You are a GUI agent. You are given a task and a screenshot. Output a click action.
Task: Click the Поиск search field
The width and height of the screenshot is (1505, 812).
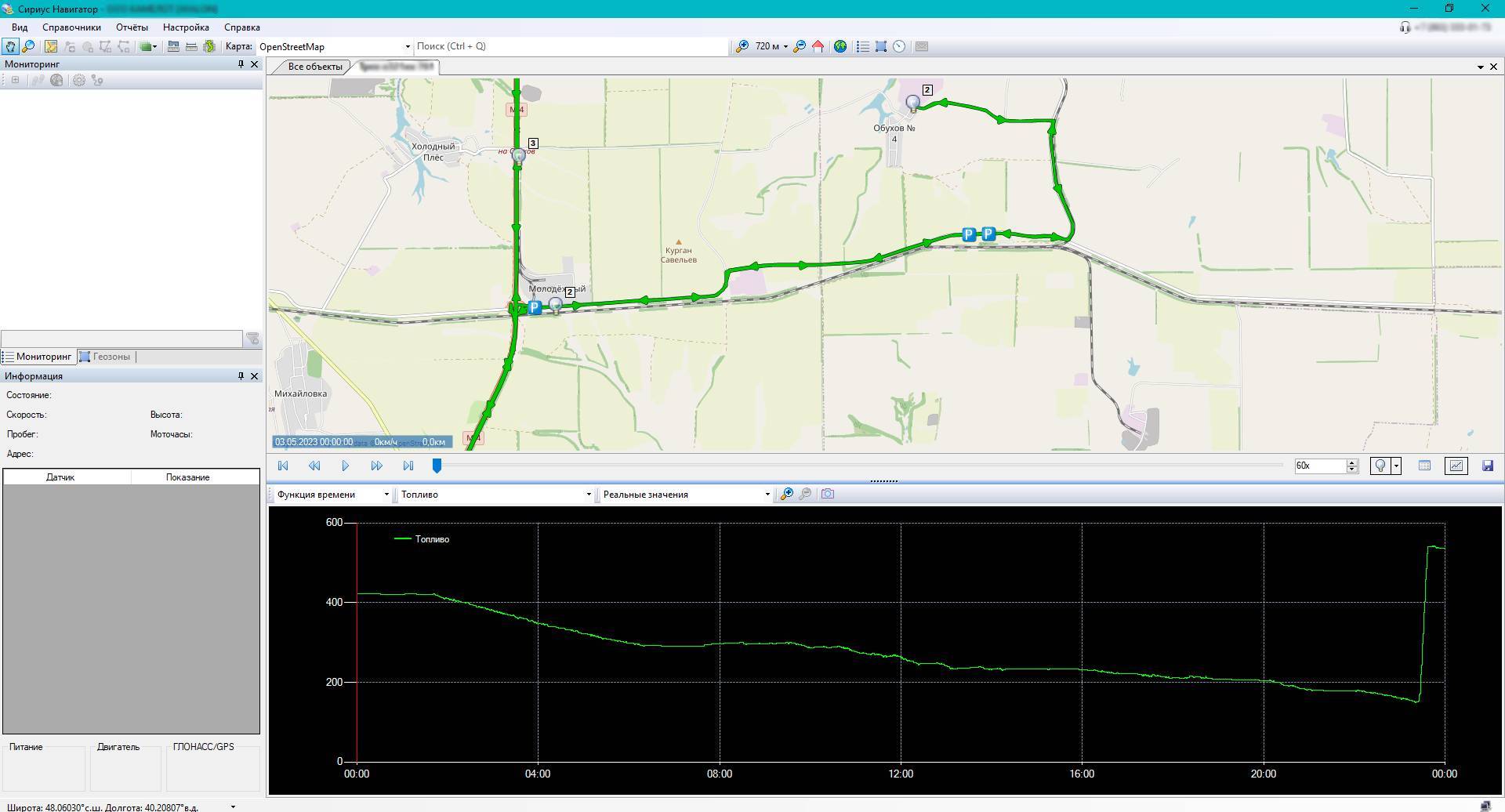point(571,46)
